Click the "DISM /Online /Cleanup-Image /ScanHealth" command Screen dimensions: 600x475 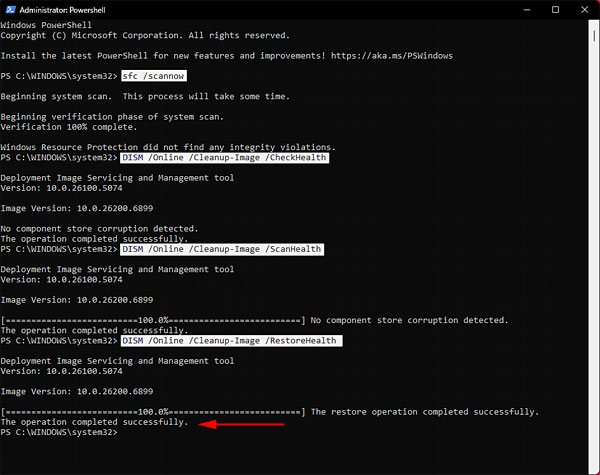[x=222, y=249]
